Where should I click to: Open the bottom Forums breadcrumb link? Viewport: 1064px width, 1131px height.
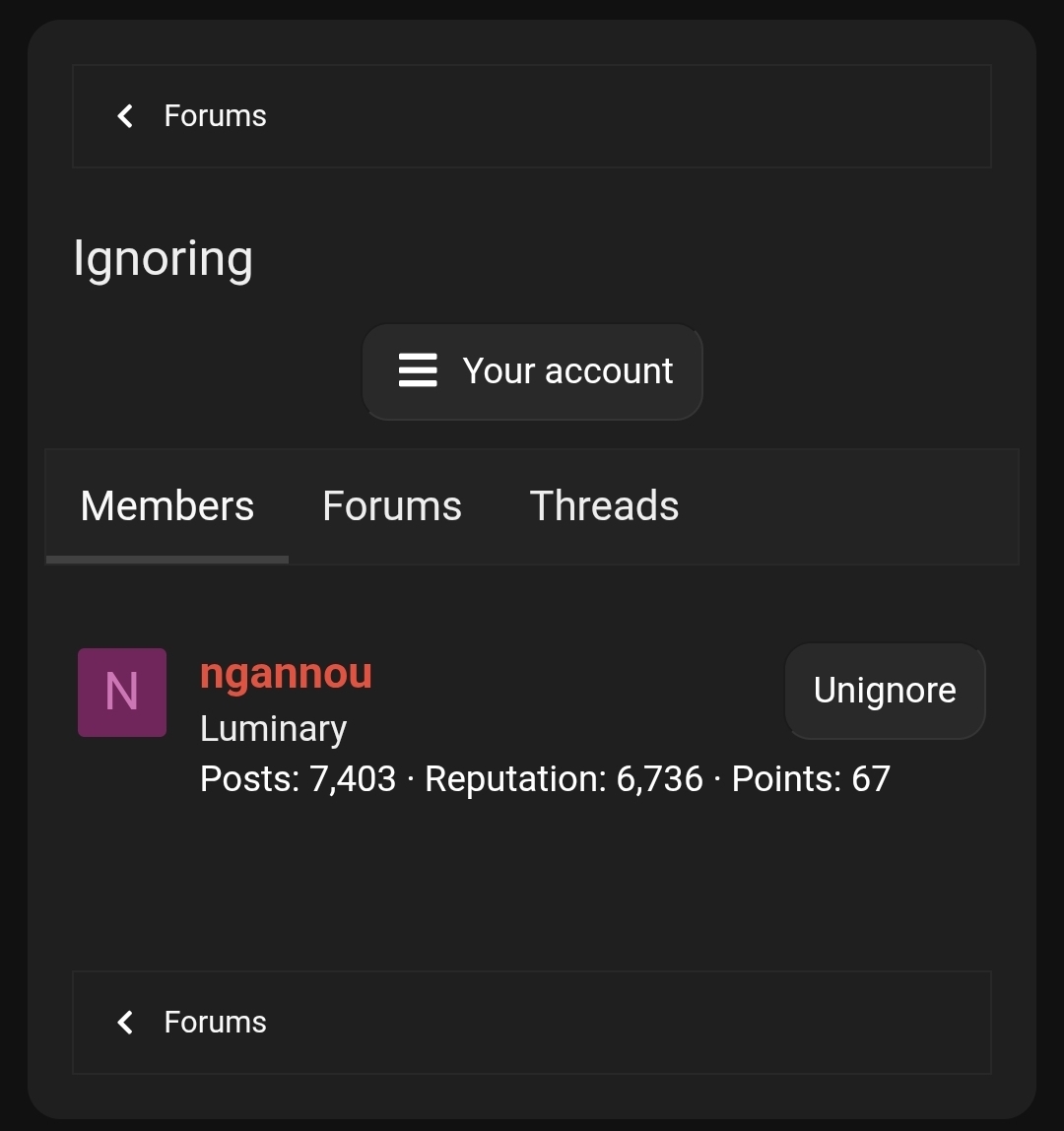tap(215, 1023)
